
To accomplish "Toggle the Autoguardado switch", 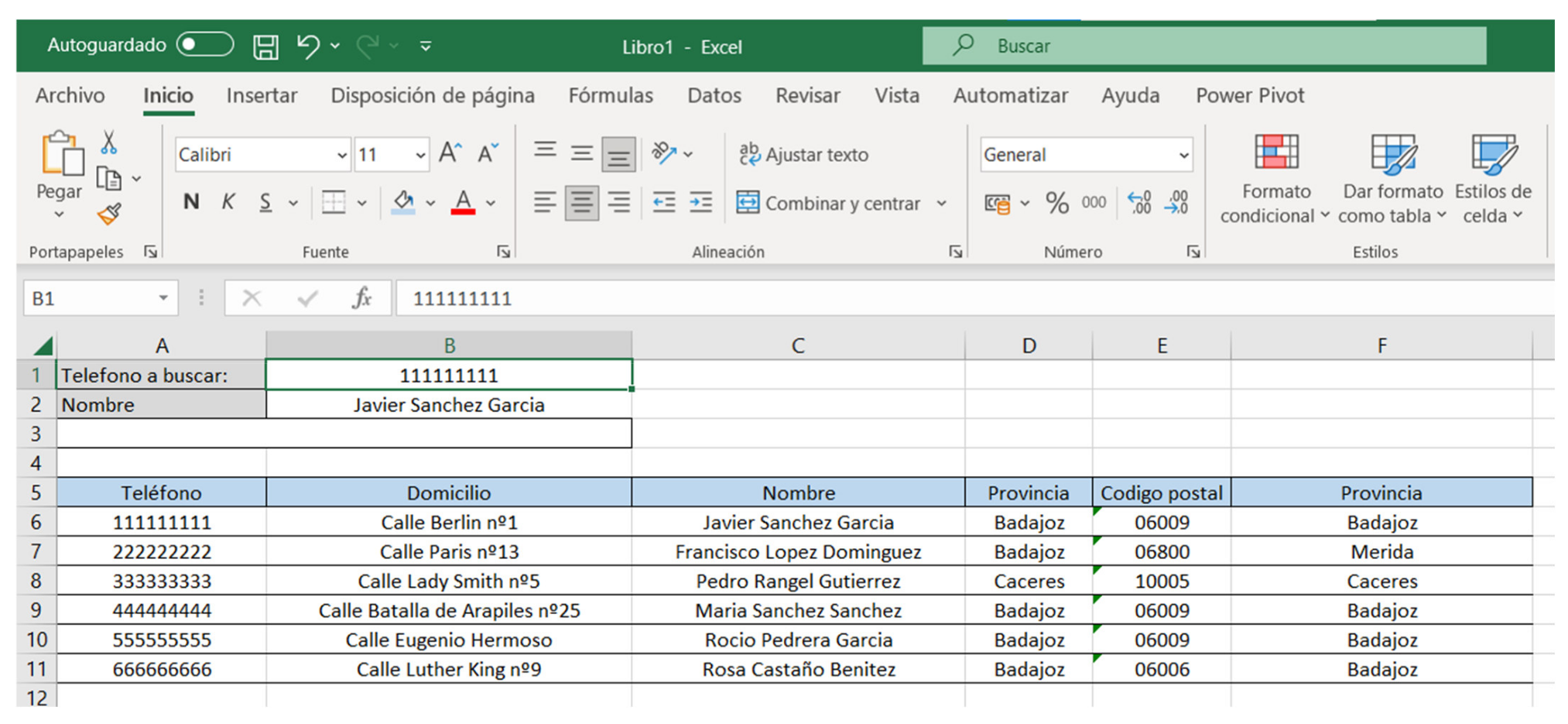I will pos(204,45).
